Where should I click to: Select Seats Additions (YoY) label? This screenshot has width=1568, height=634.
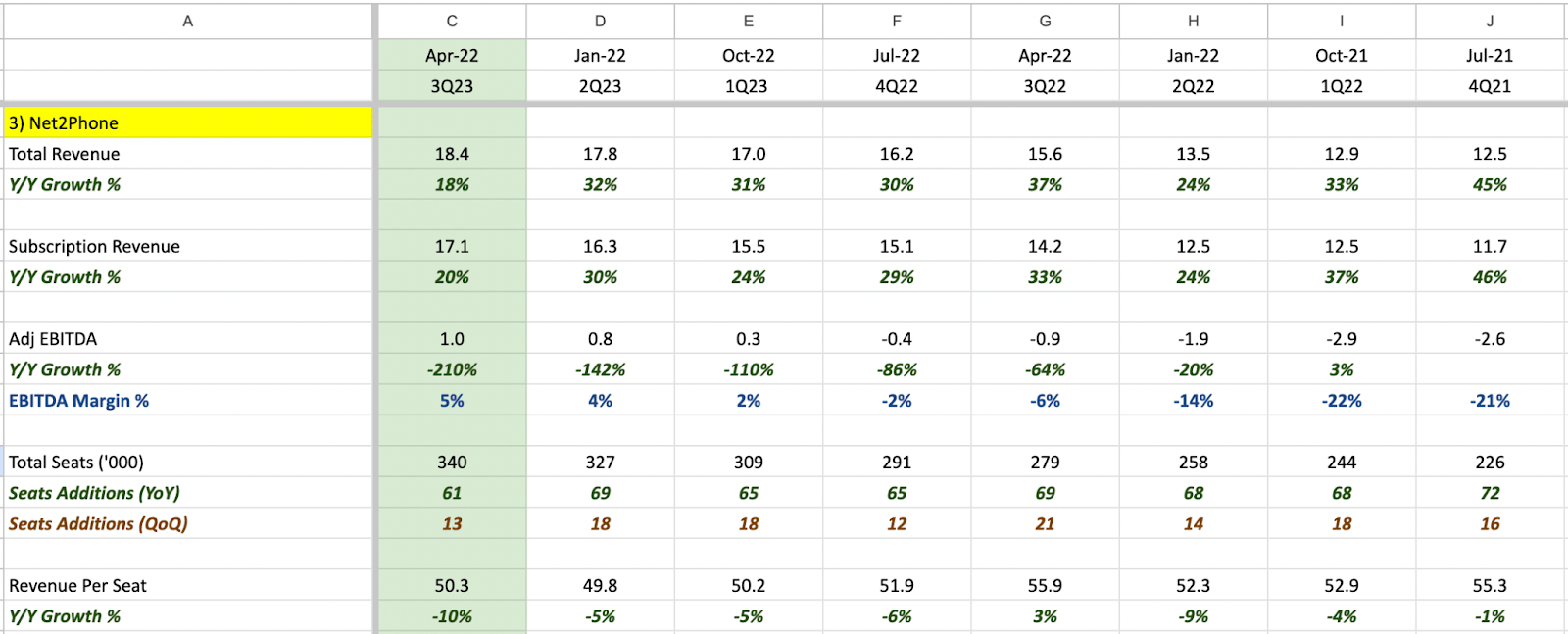[94, 493]
